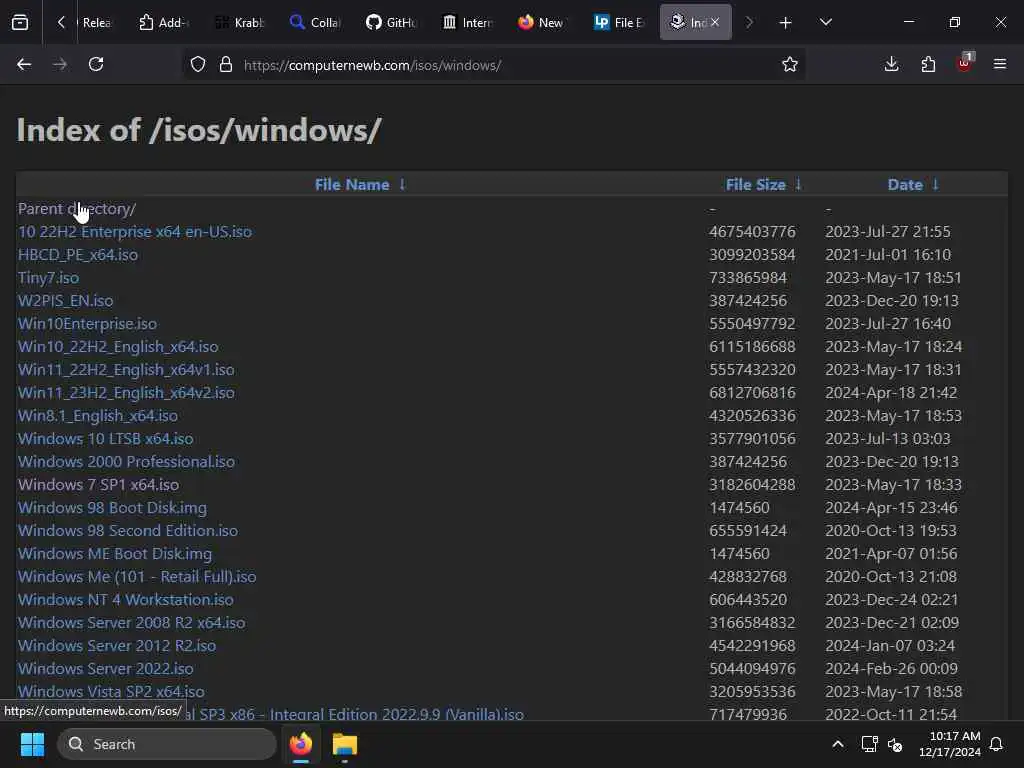Switch to the Colla search tab
Image resolution: width=1024 pixels, height=768 pixels.
pos(315,22)
